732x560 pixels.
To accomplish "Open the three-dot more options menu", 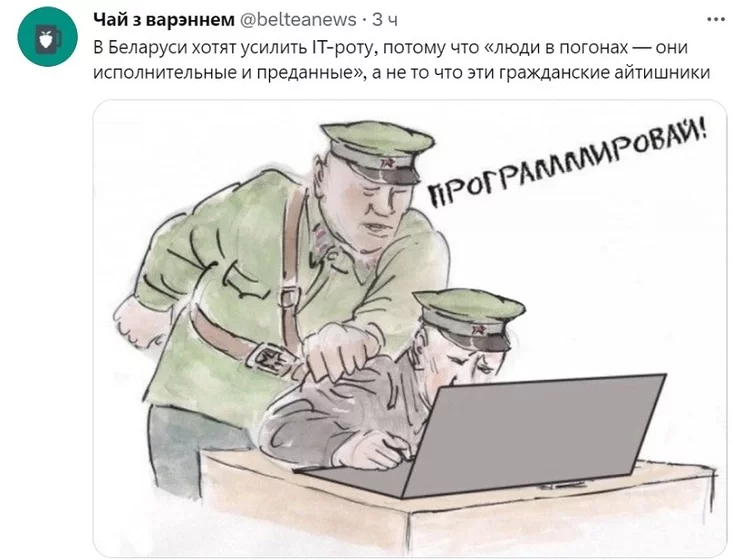I will click(716, 20).
